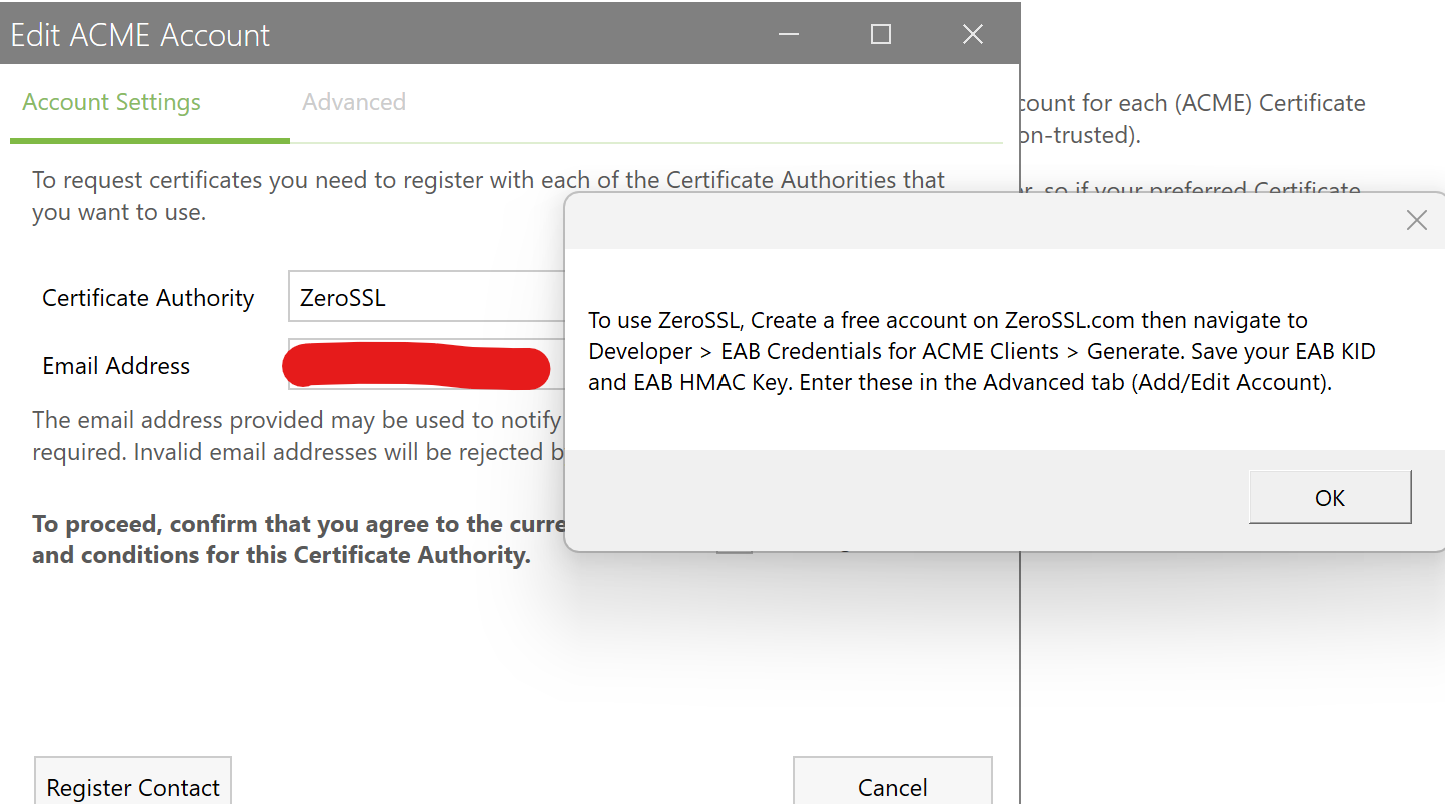
Task: Click the "Edit ACME Account" window title
Action: [140, 36]
